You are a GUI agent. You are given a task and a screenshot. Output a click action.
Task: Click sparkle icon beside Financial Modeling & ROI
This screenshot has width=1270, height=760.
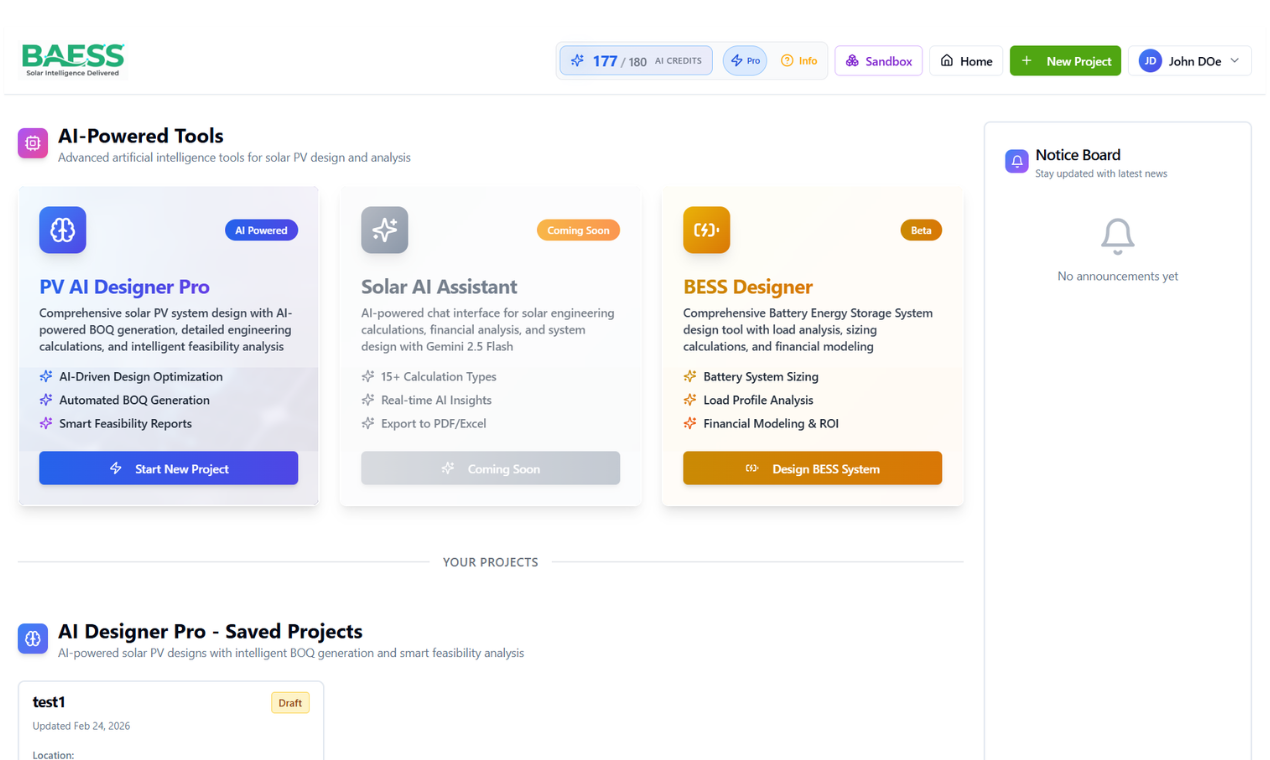(x=690, y=423)
